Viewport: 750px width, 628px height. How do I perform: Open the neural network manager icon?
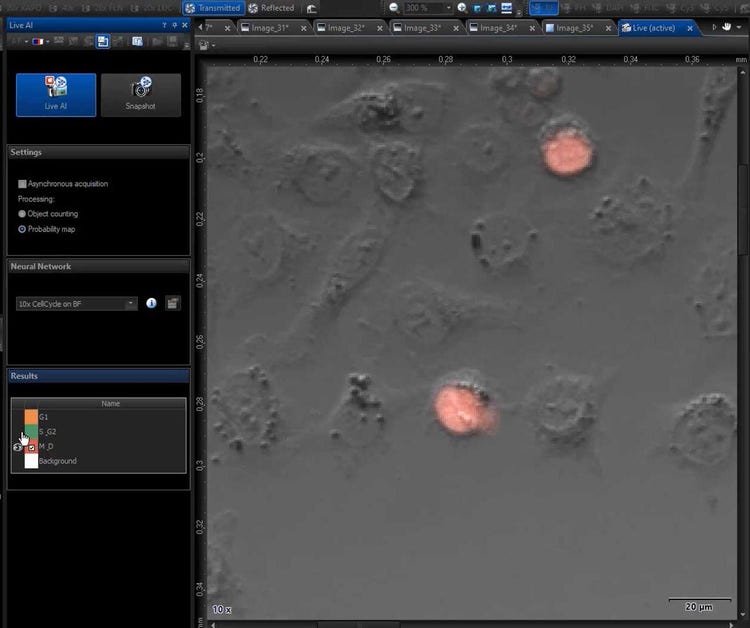click(x=172, y=303)
